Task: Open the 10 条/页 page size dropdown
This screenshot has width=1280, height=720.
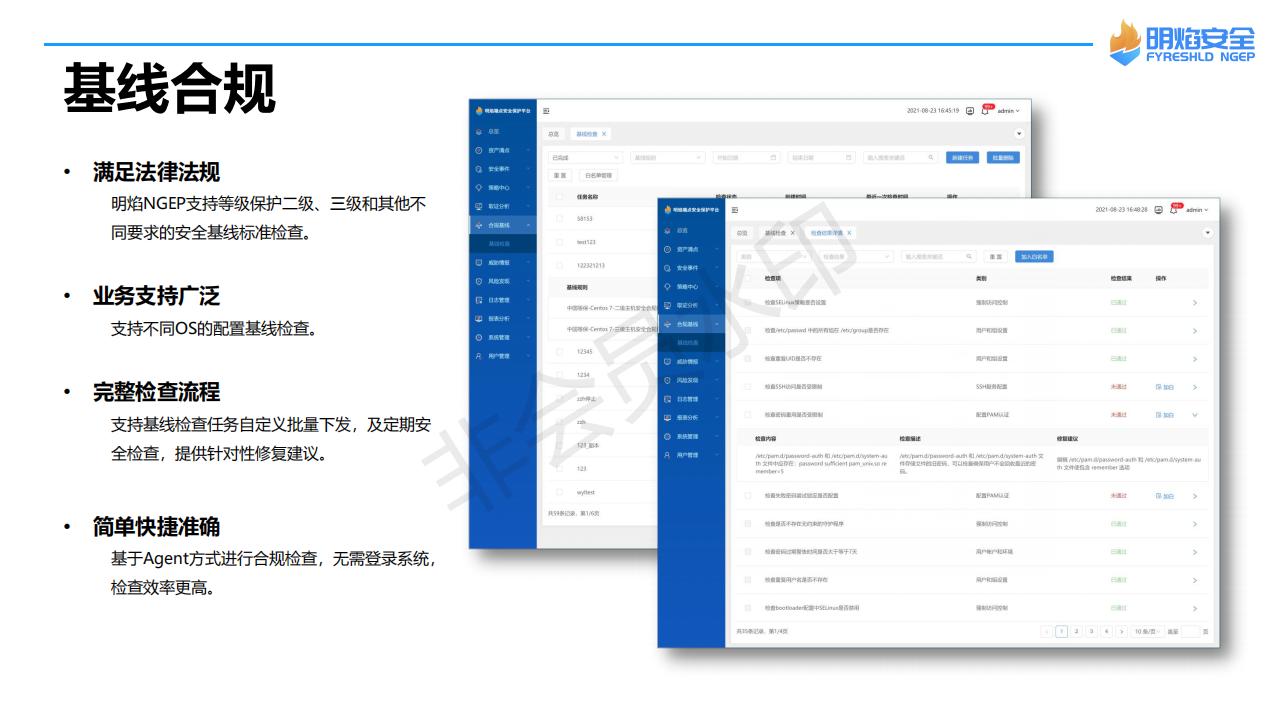Action: tap(1146, 631)
